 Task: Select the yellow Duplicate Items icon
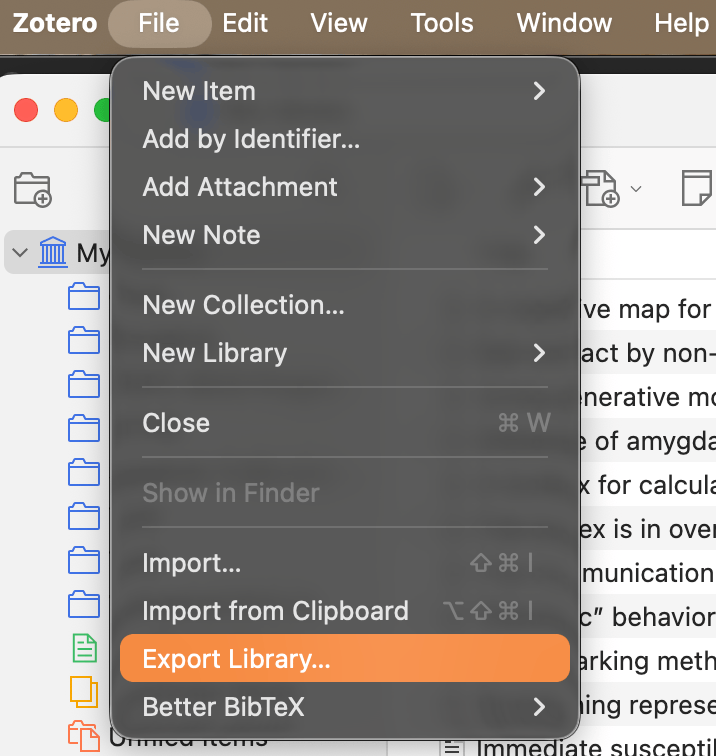84,691
